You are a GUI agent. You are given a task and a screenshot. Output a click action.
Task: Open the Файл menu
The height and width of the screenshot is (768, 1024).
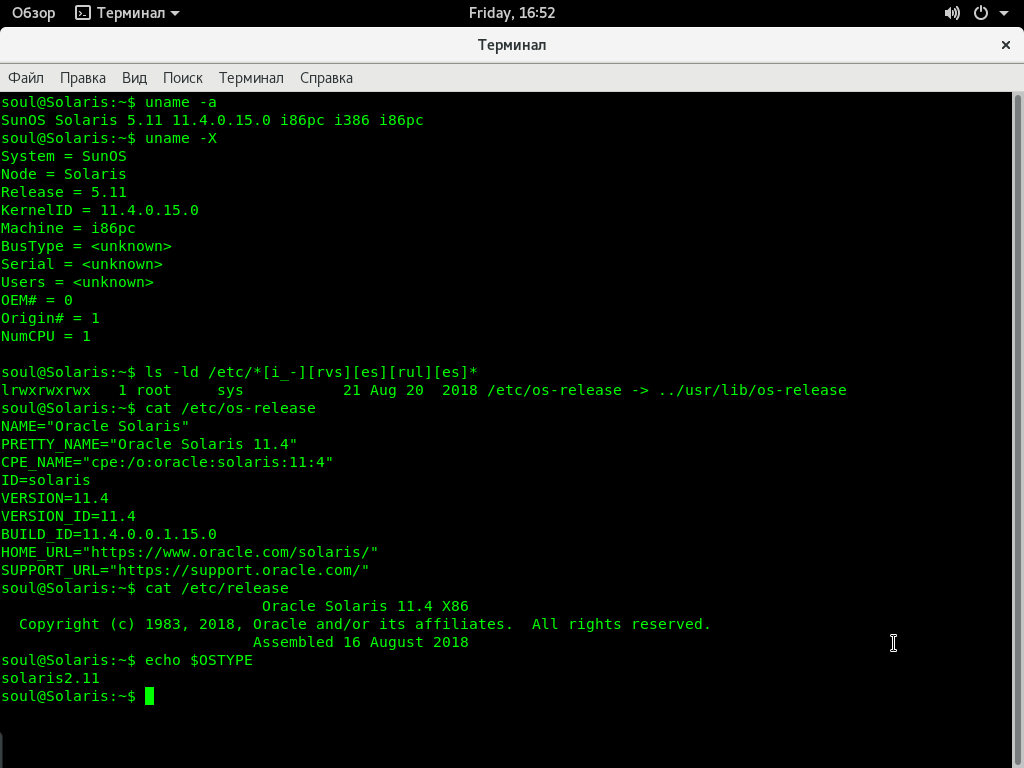pyautogui.click(x=26, y=78)
